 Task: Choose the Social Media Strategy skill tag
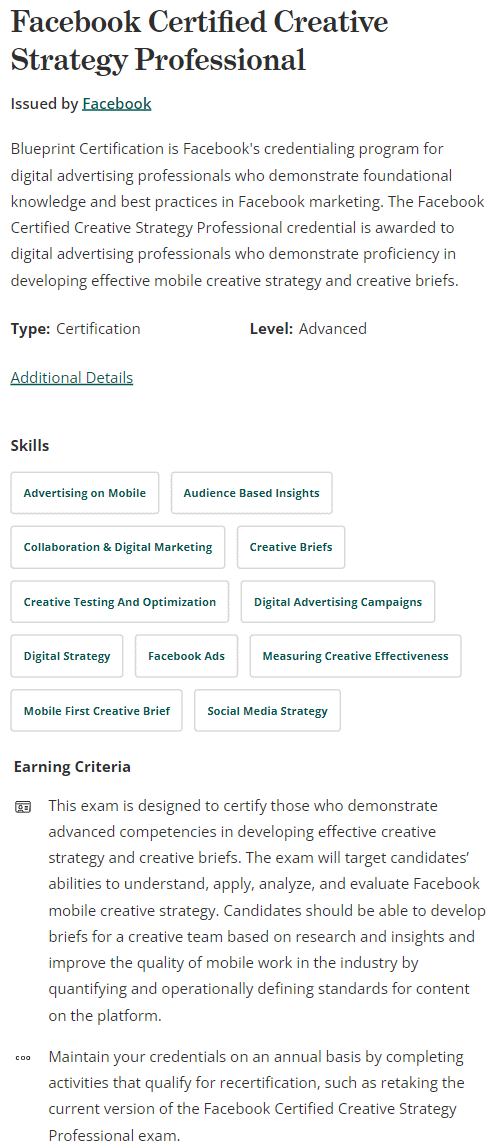click(267, 710)
